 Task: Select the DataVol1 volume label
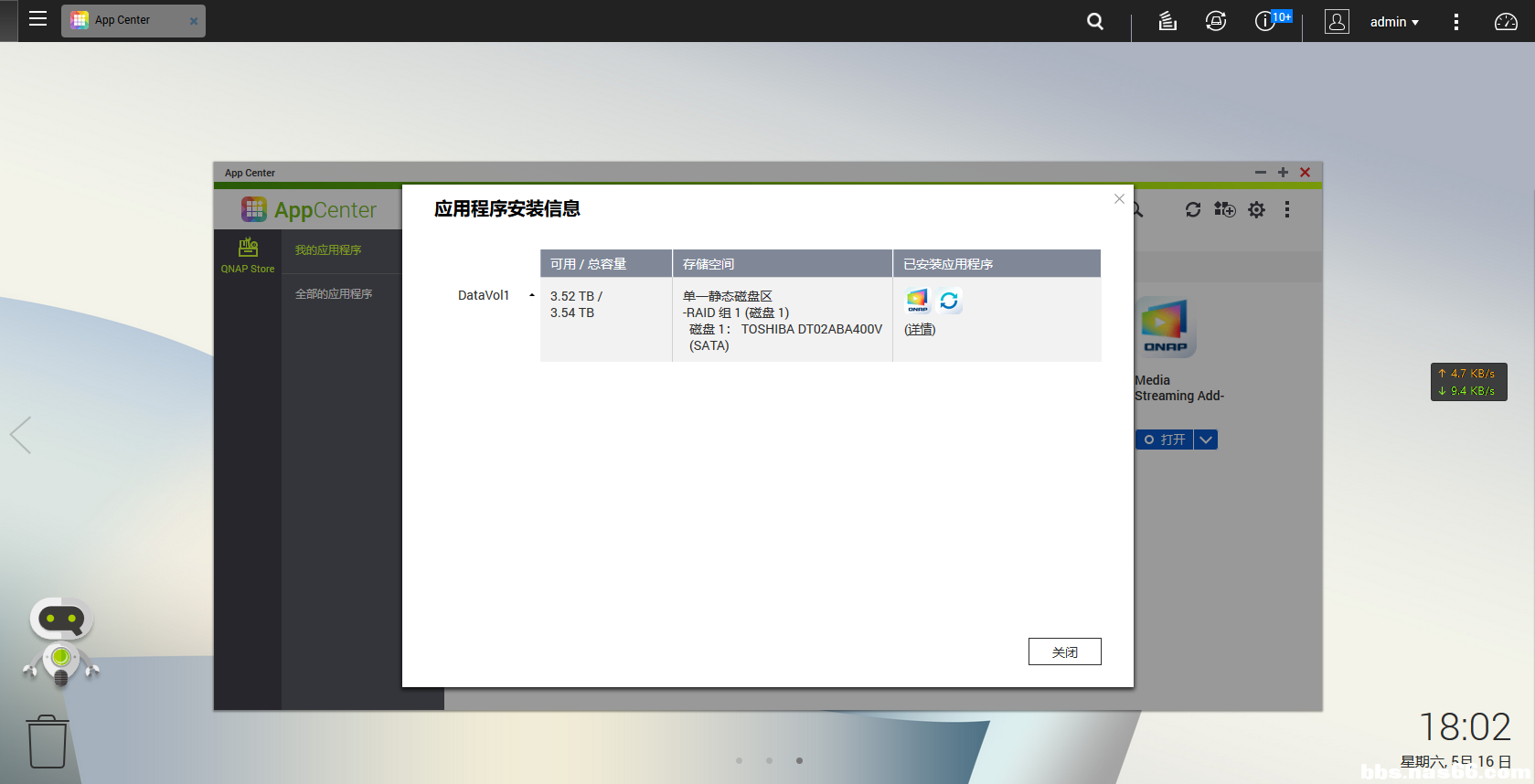tap(484, 295)
